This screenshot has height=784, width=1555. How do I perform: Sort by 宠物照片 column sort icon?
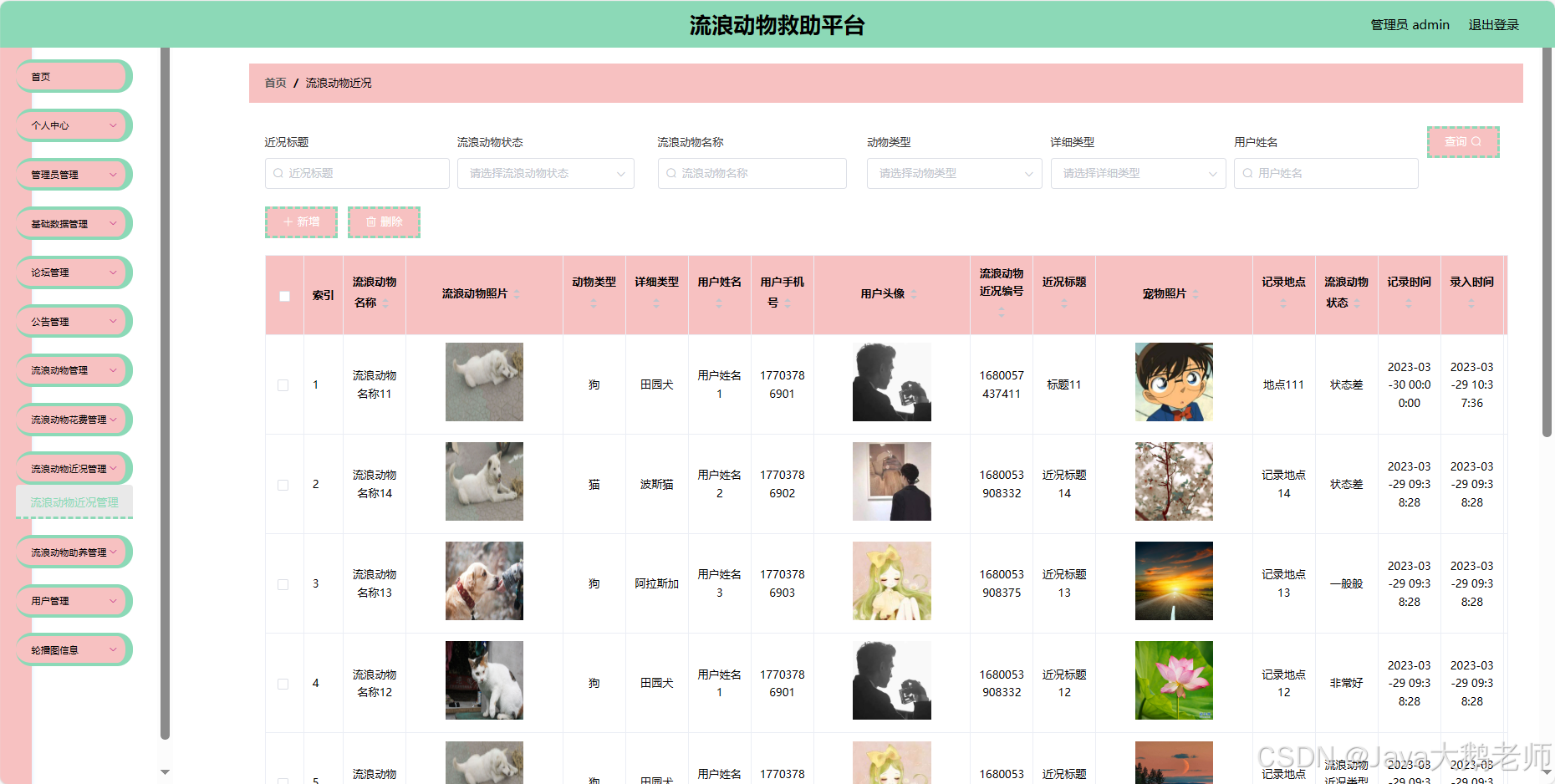(x=1196, y=294)
